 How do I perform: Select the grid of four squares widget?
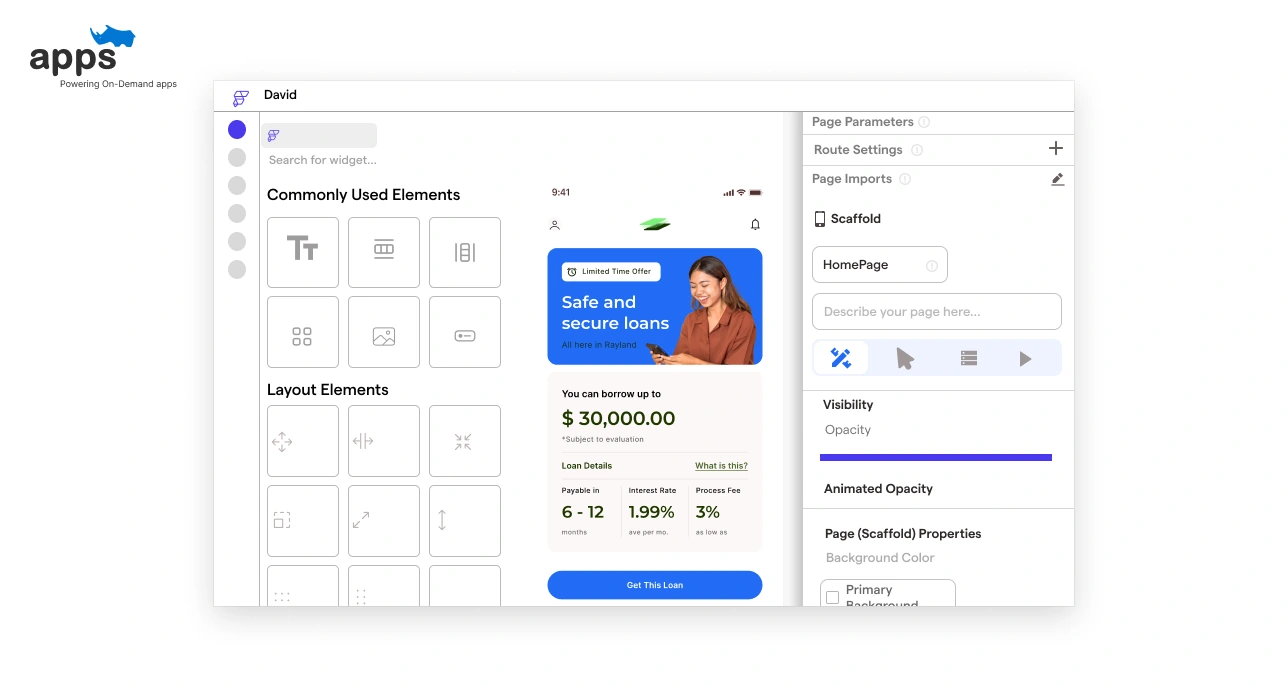click(x=302, y=332)
